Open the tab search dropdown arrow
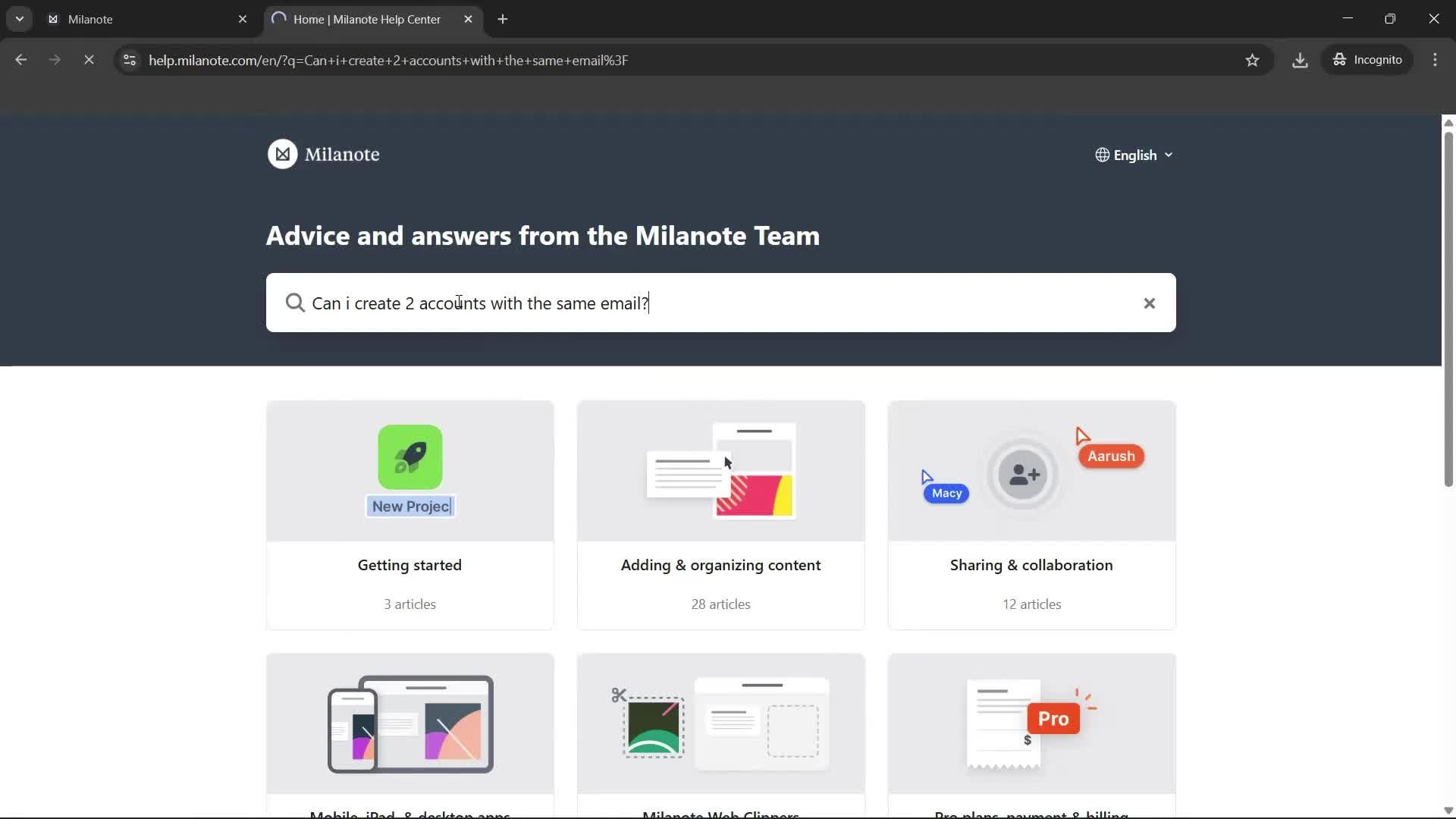Image resolution: width=1456 pixels, height=819 pixels. [x=20, y=19]
